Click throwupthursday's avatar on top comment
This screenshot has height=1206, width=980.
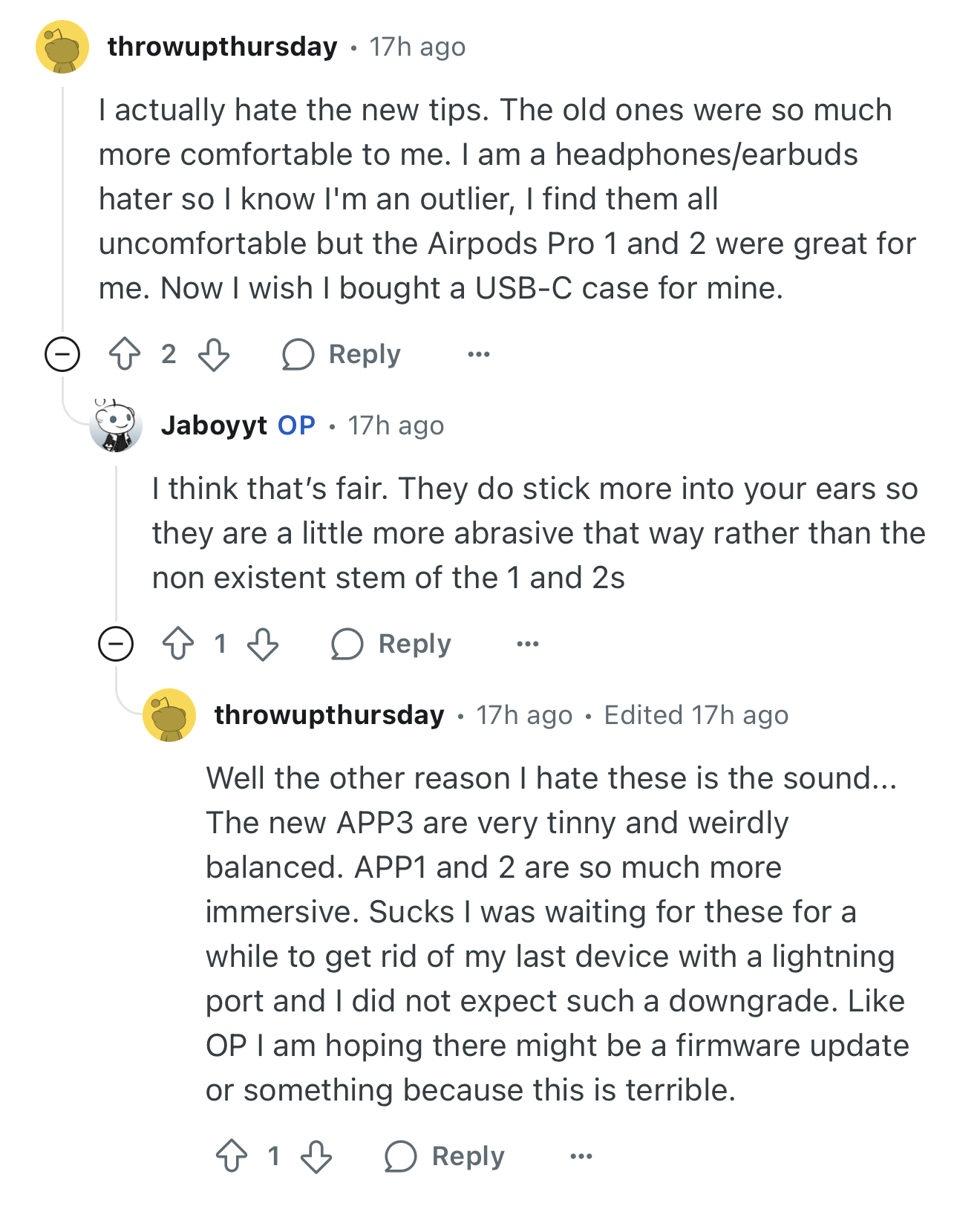62,47
